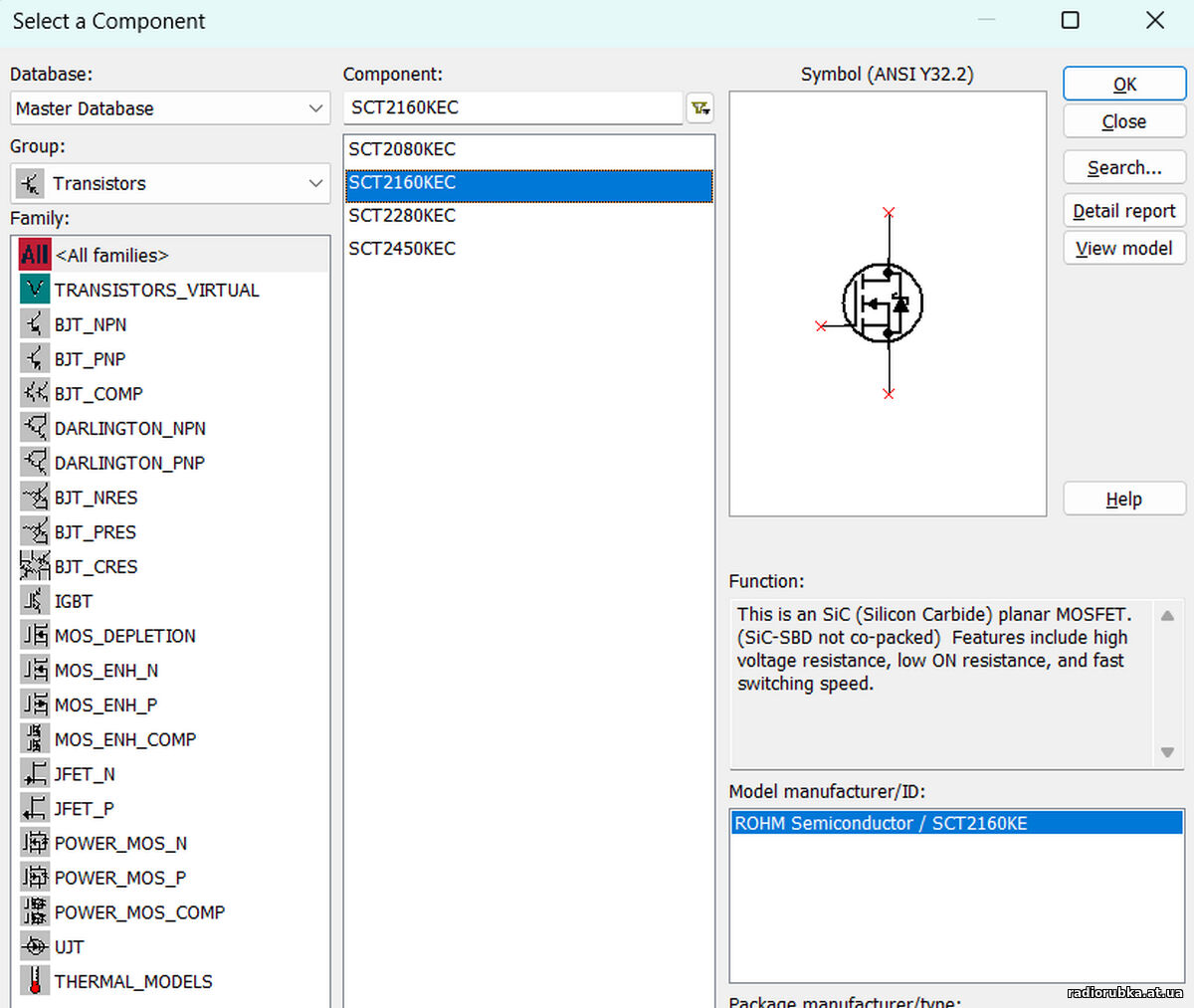Viewport: 1194px width, 1008px height.
Task: Choose the TRANSISTORS_VIRTUAL family icon
Action: pyautogui.click(x=35, y=290)
